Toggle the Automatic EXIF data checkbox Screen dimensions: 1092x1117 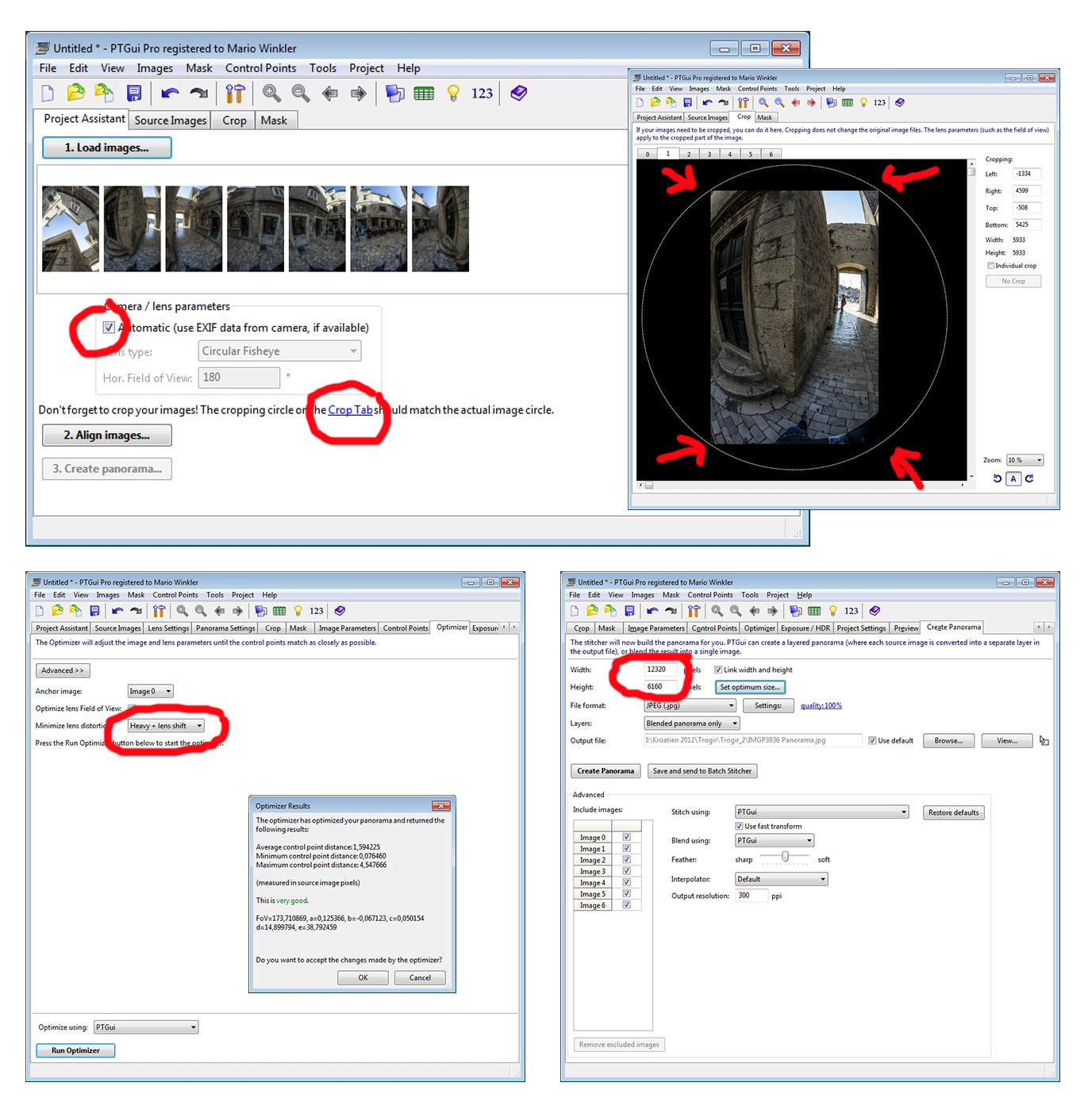(109, 328)
